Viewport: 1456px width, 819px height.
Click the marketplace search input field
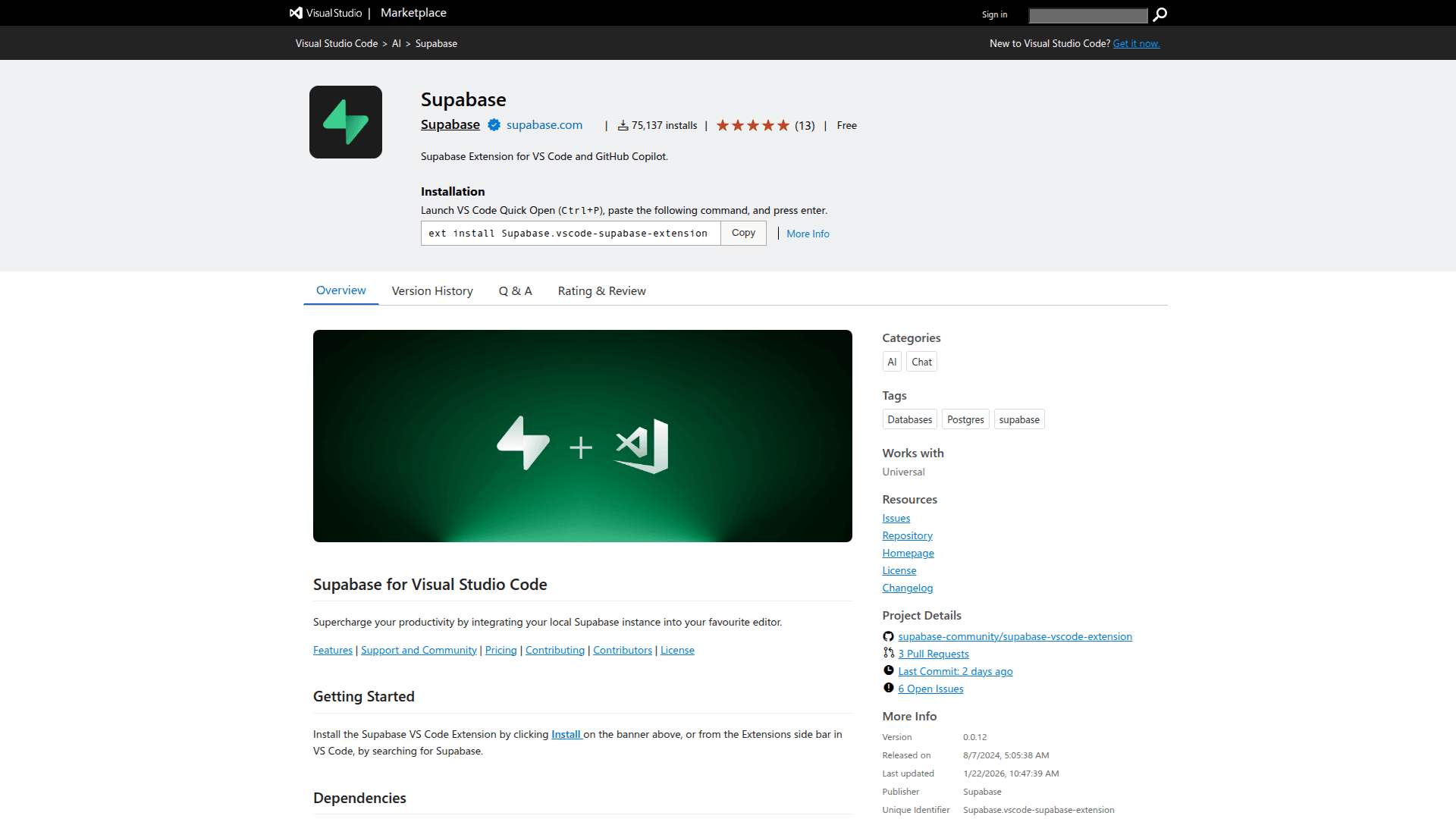[1088, 15]
